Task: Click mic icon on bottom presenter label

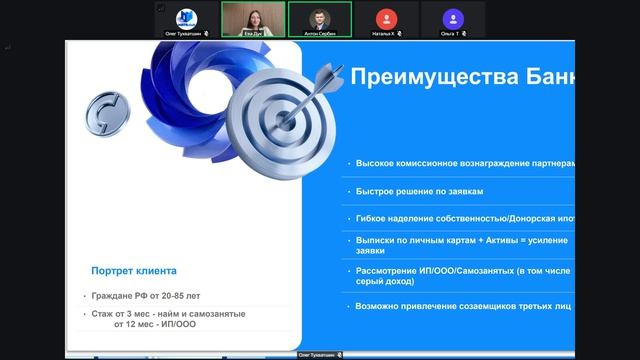Action: (x=340, y=355)
